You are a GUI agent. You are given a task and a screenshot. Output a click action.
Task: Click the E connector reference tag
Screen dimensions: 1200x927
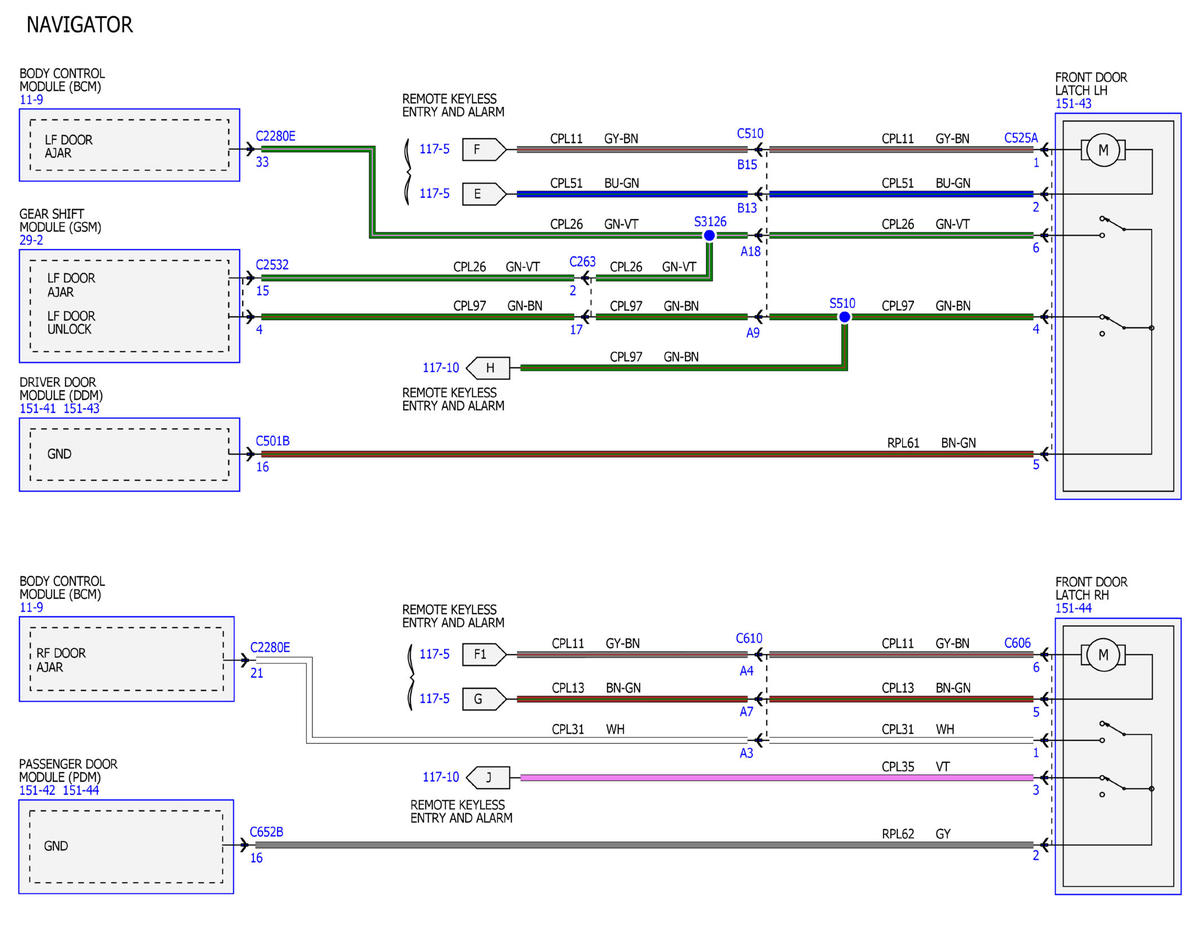pyautogui.click(x=484, y=194)
